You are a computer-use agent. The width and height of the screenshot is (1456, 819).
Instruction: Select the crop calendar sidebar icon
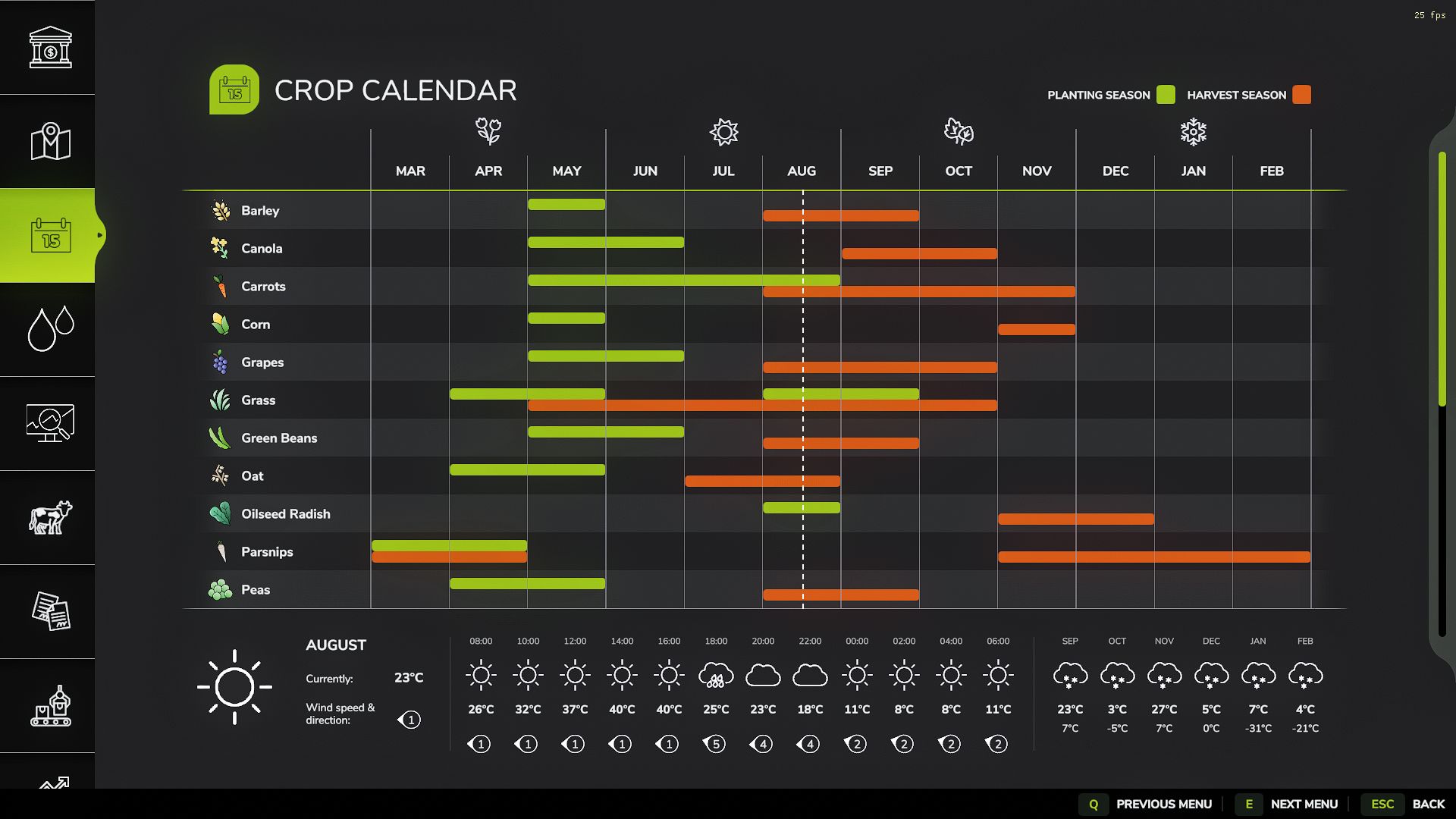tap(50, 236)
